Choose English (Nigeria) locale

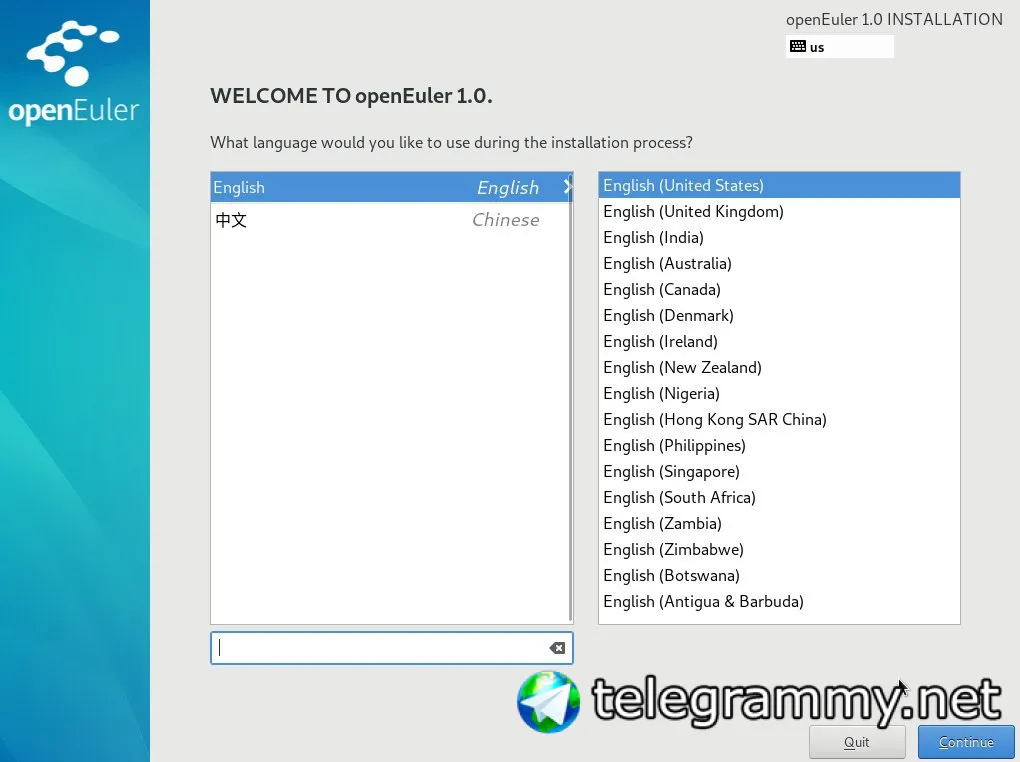coord(779,394)
